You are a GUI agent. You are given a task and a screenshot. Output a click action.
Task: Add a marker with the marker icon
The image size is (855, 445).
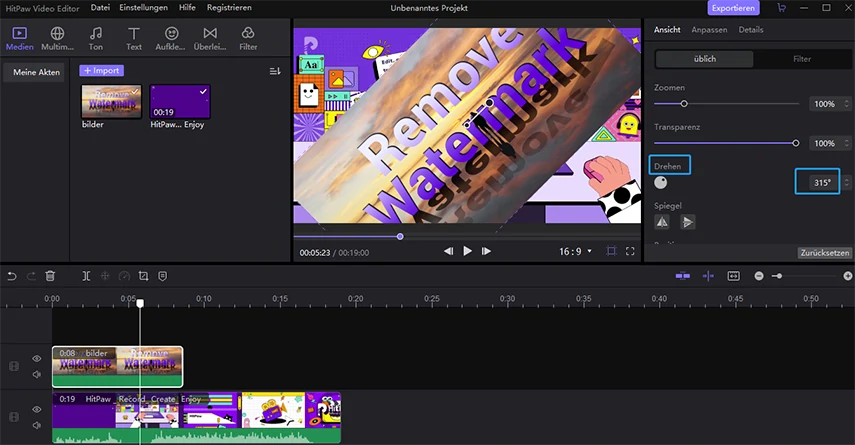click(x=162, y=276)
